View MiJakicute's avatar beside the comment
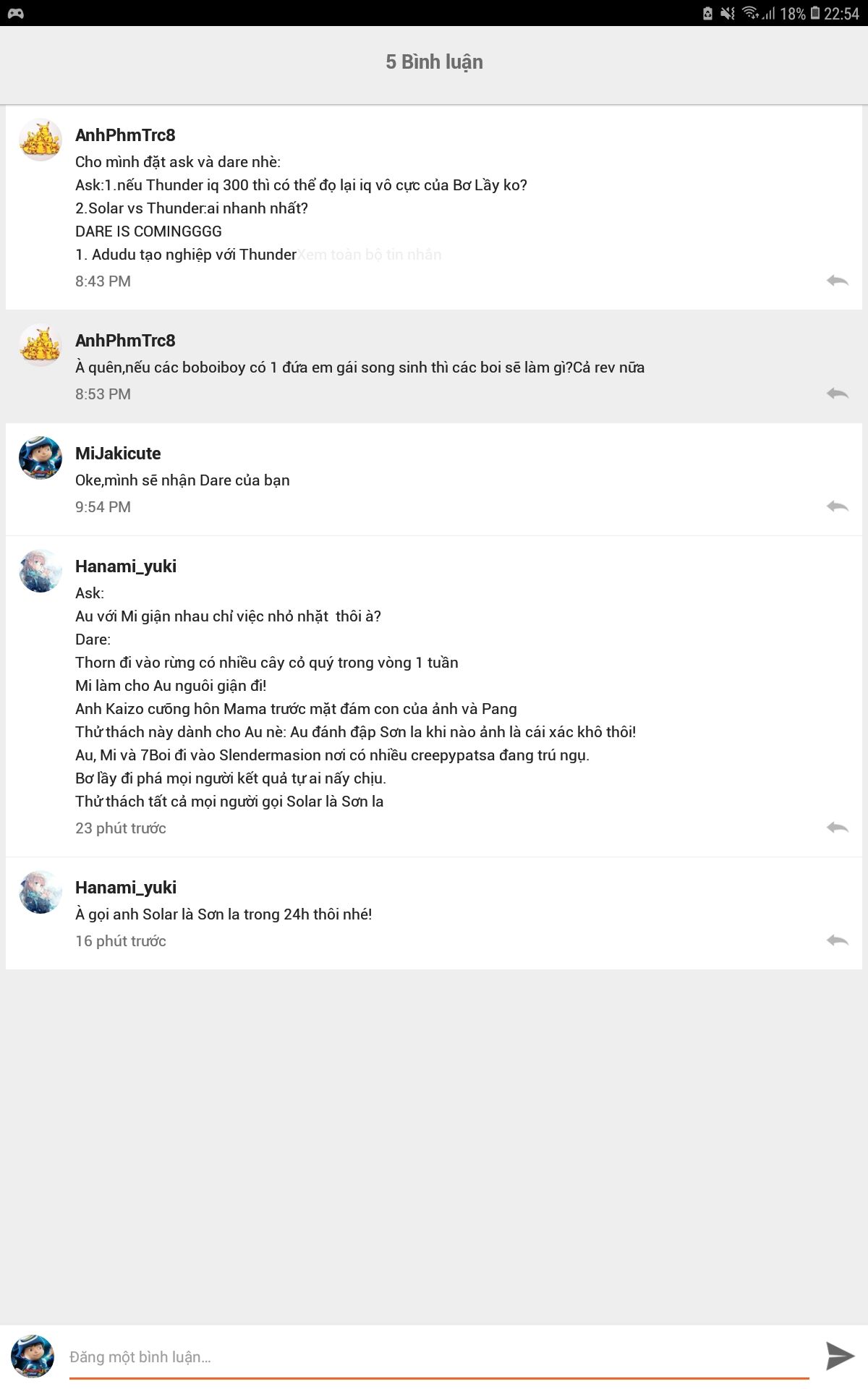This screenshot has height=1389, width=868. (x=40, y=458)
